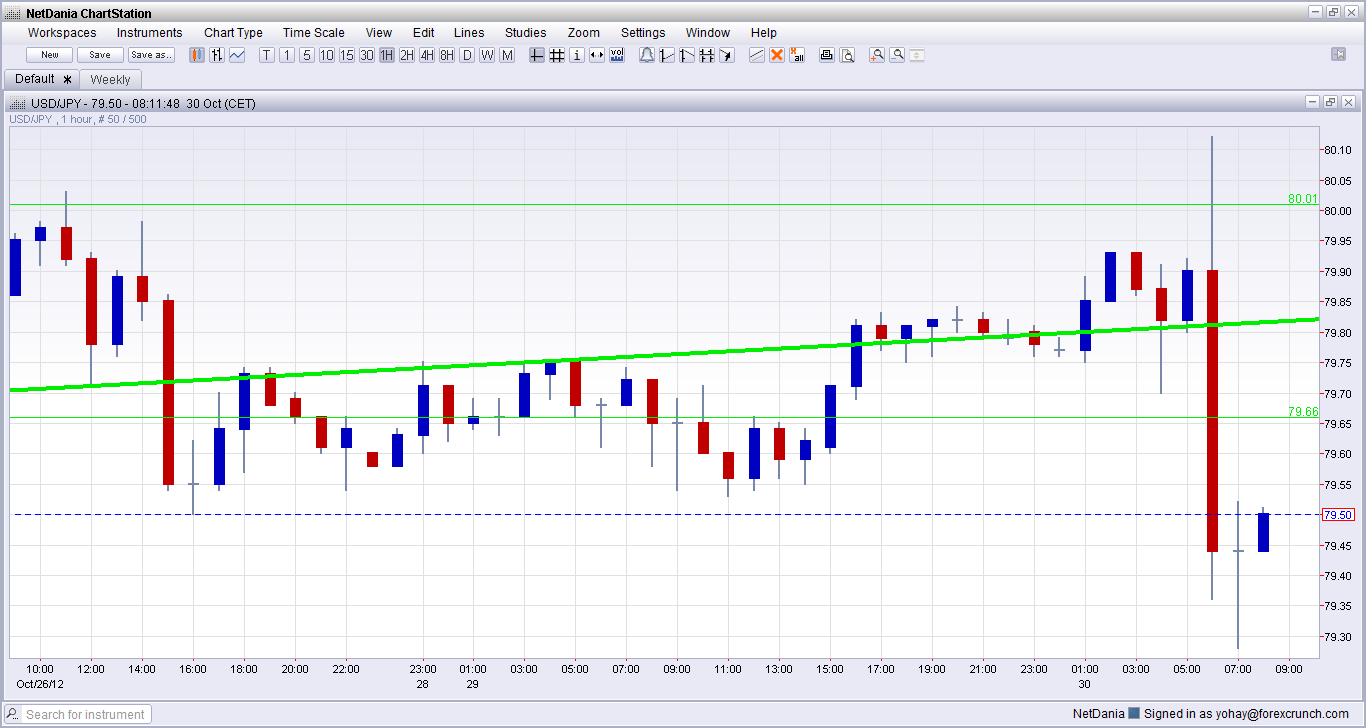
Task: Switch to the Weekly tab
Action: (110, 79)
